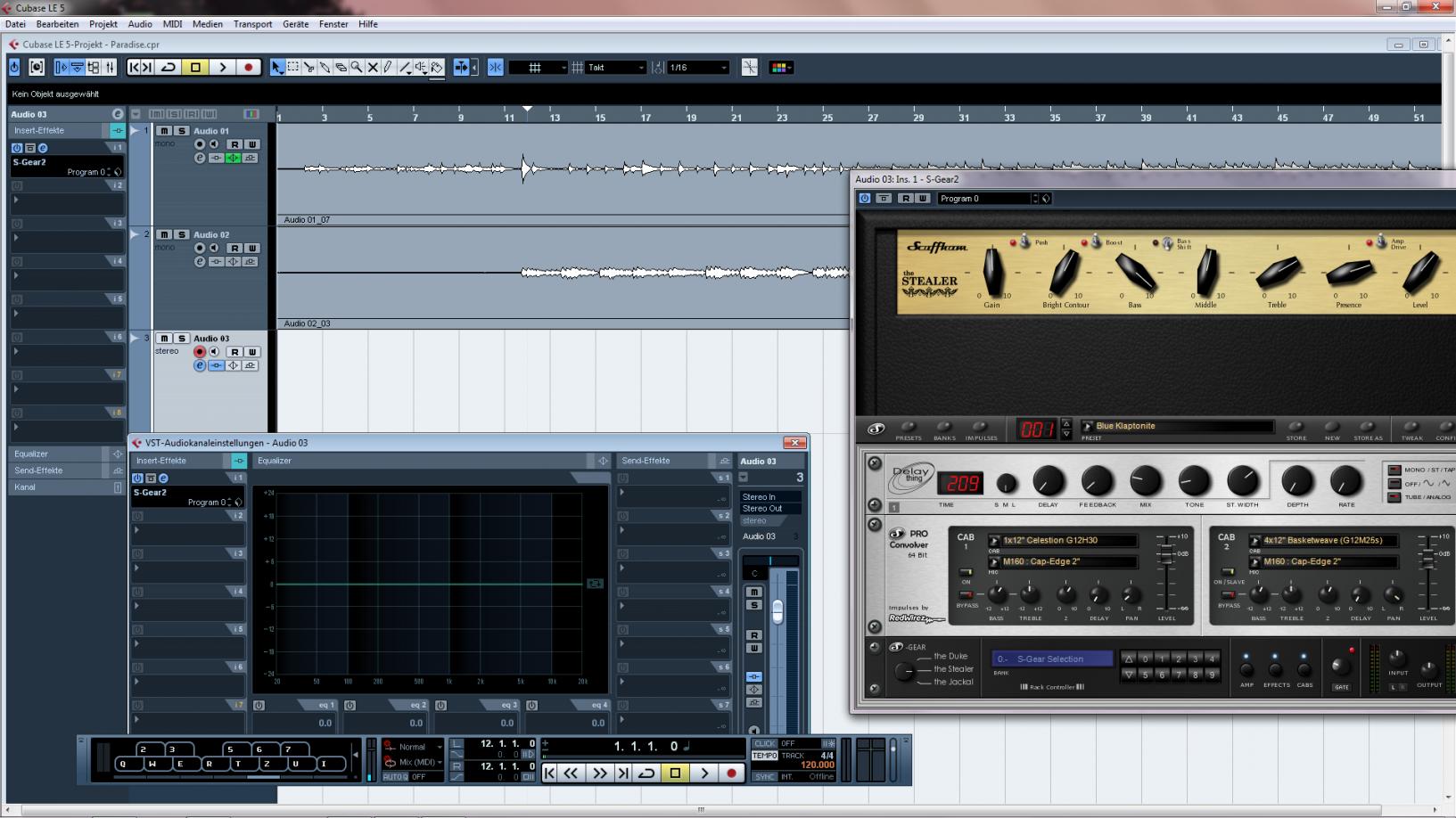Click the PRESETS knob button in S-Gear
Viewport: 1456px width, 818px height.
(x=909, y=428)
